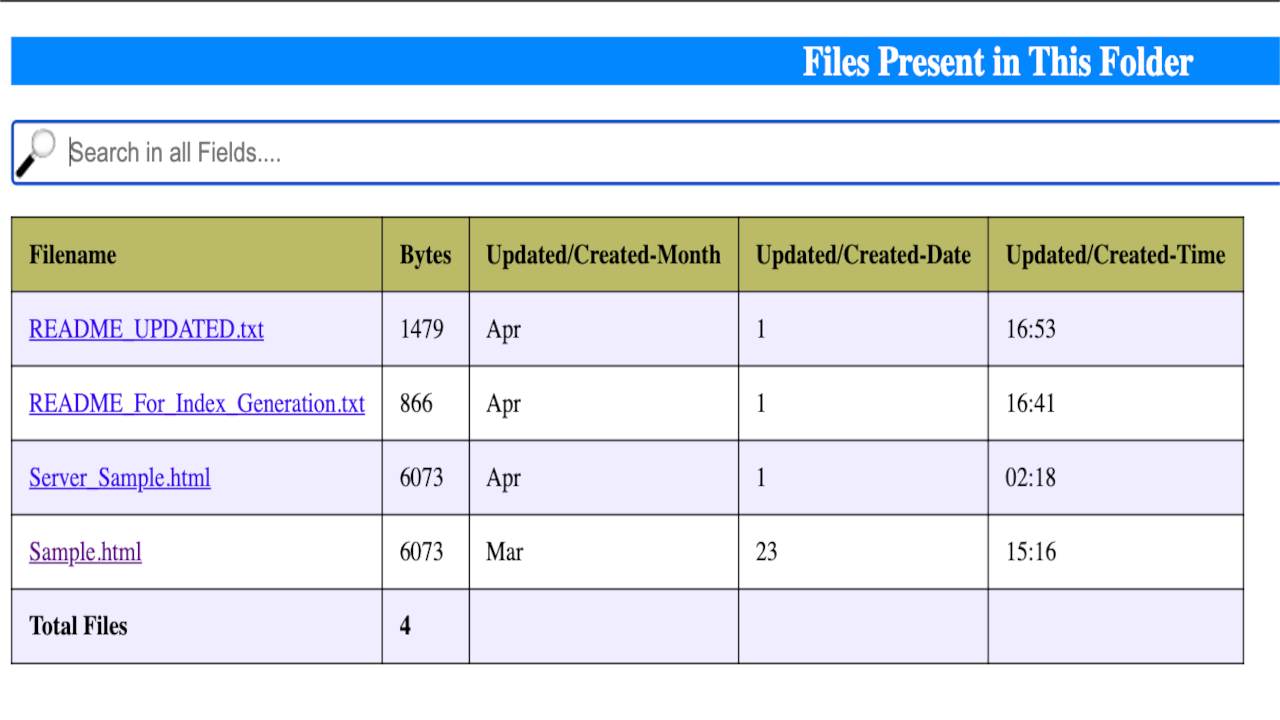This screenshot has width=1280, height=720.
Task: Click the Updated/Created-Date column header
Action: tap(864, 255)
